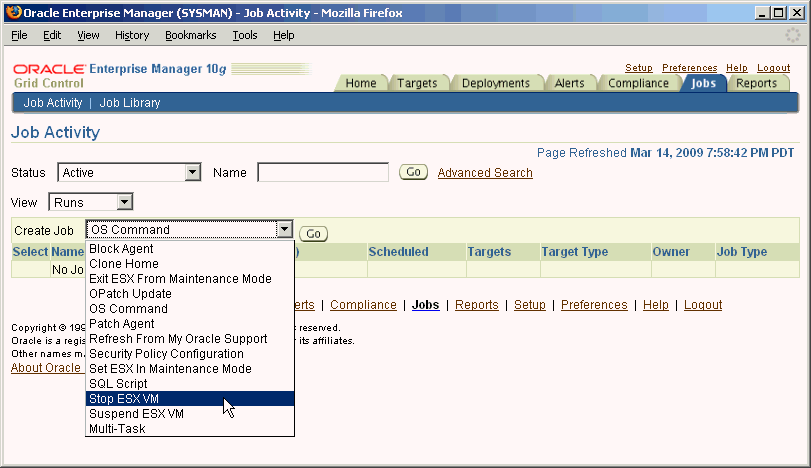This screenshot has width=811, height=468.
Task: Click the footer Reports link
Action: (x=476, y=305)
